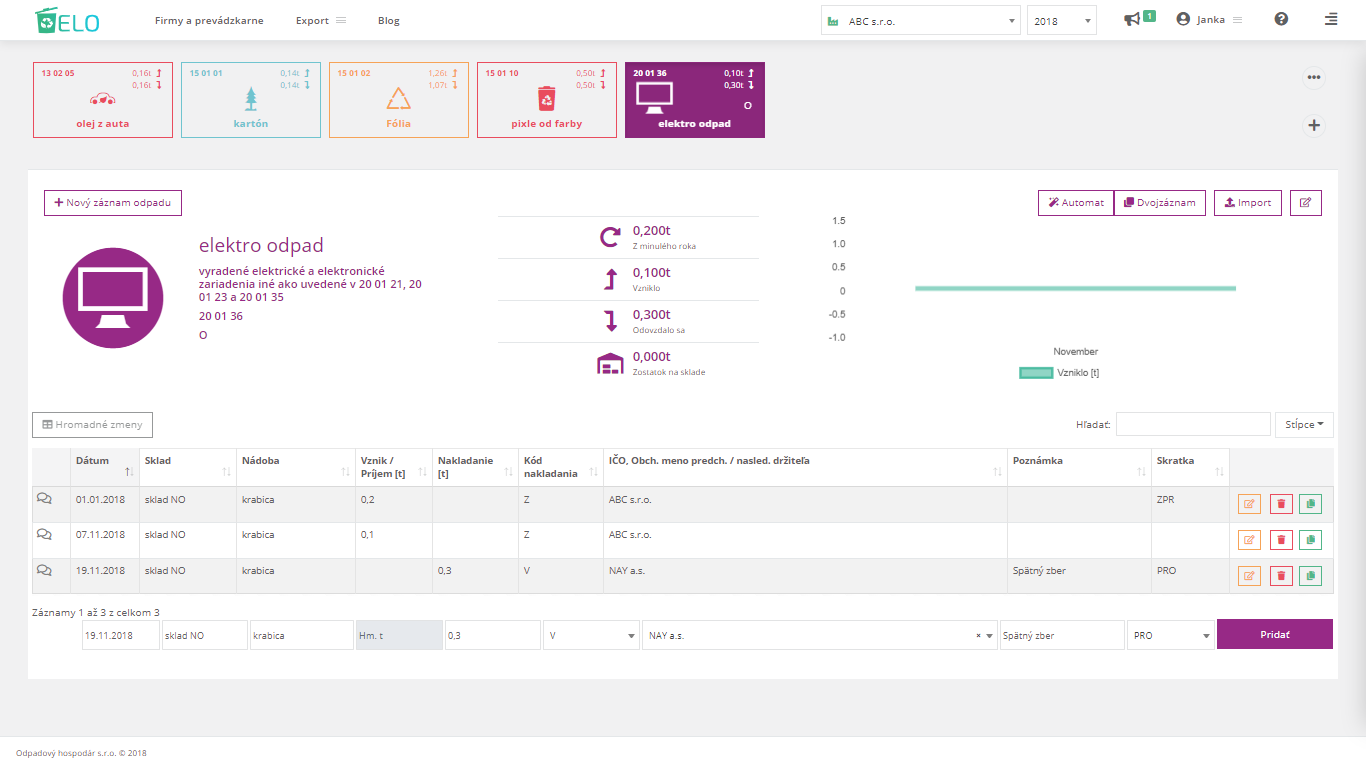Viewport: 1366px width, 768px height.
Task: Edit the 19.11.2018 record
Action: (x=1249, y=576)
